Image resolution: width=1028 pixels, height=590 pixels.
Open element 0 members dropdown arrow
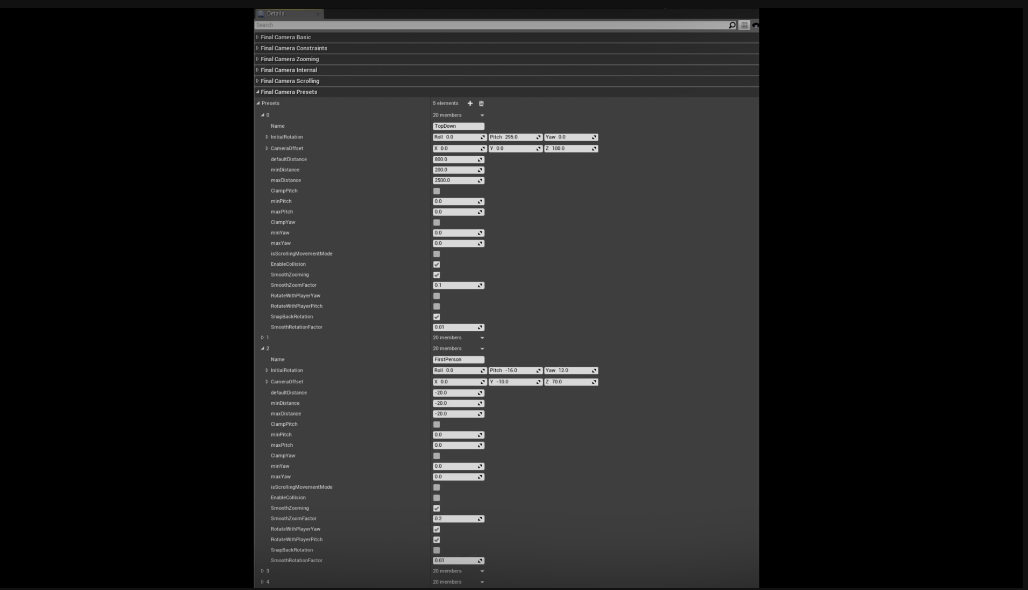482,115
